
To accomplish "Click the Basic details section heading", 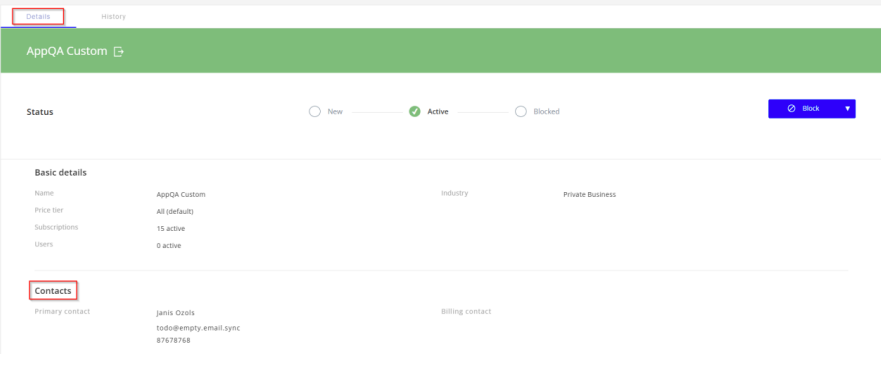I will click(61, 172).
